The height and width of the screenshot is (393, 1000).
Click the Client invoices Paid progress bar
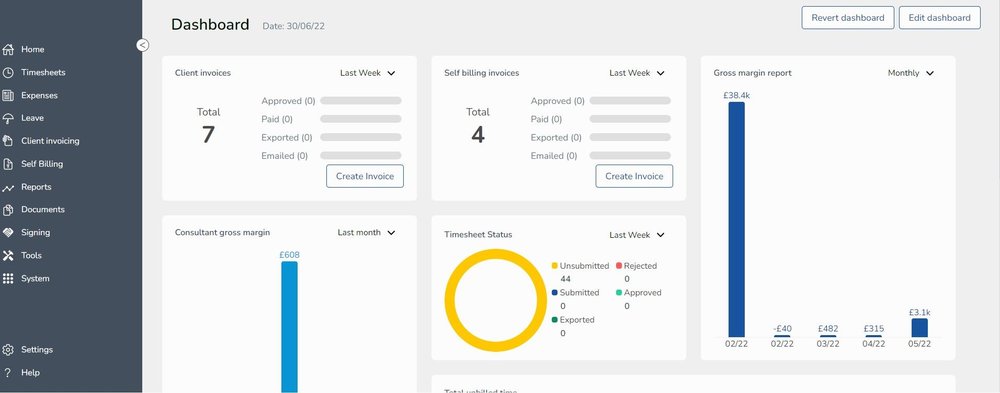point(361,119)
